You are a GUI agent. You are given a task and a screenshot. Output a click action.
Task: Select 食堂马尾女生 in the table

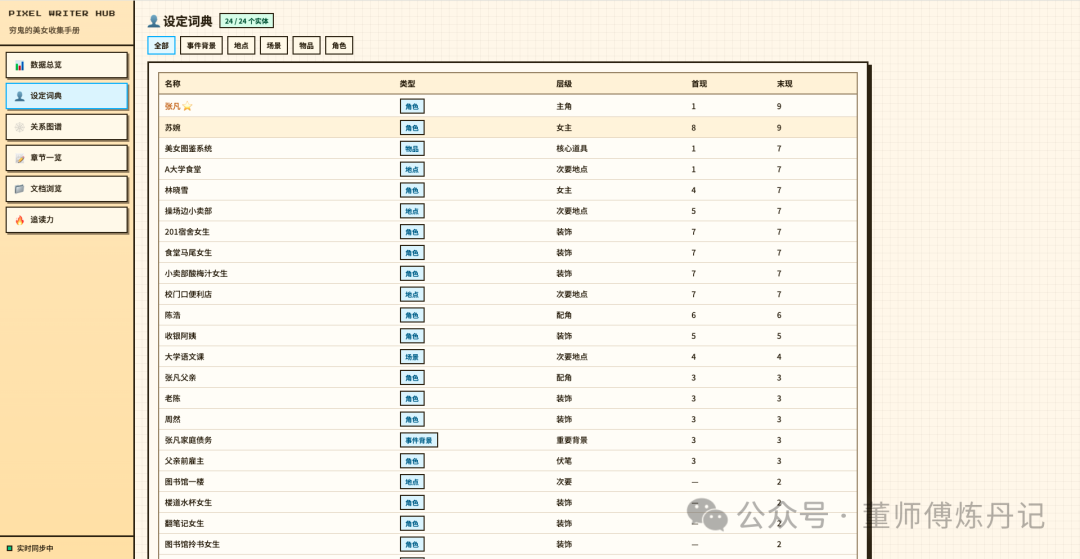pos(508,253)
